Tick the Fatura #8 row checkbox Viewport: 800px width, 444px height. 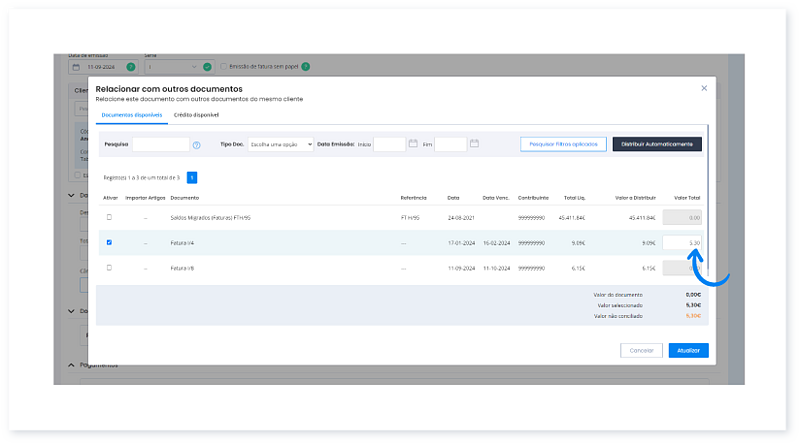click(x=110, y=268)
